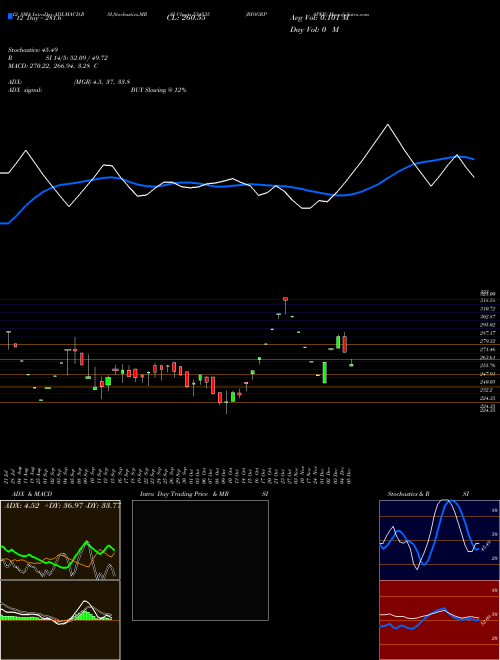The height and width of the screenshot is (660, 500).
Task: Open the ADX indicator chart panel
Action: click(60, 540)
